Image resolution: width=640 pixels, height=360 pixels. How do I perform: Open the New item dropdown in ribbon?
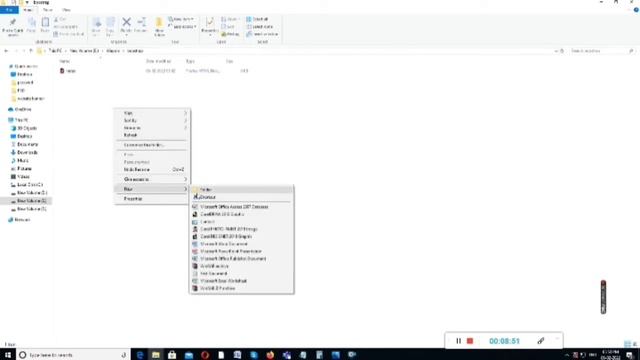pyautogui.click(x=181, y=19)
